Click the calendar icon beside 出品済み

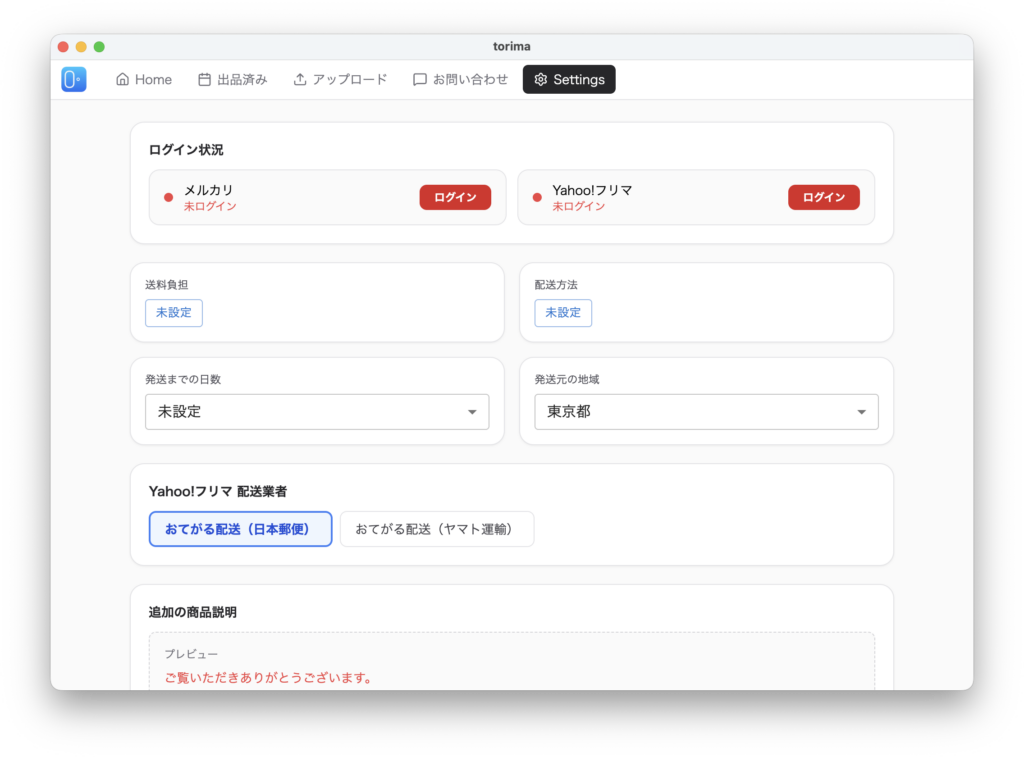[204, 80]
